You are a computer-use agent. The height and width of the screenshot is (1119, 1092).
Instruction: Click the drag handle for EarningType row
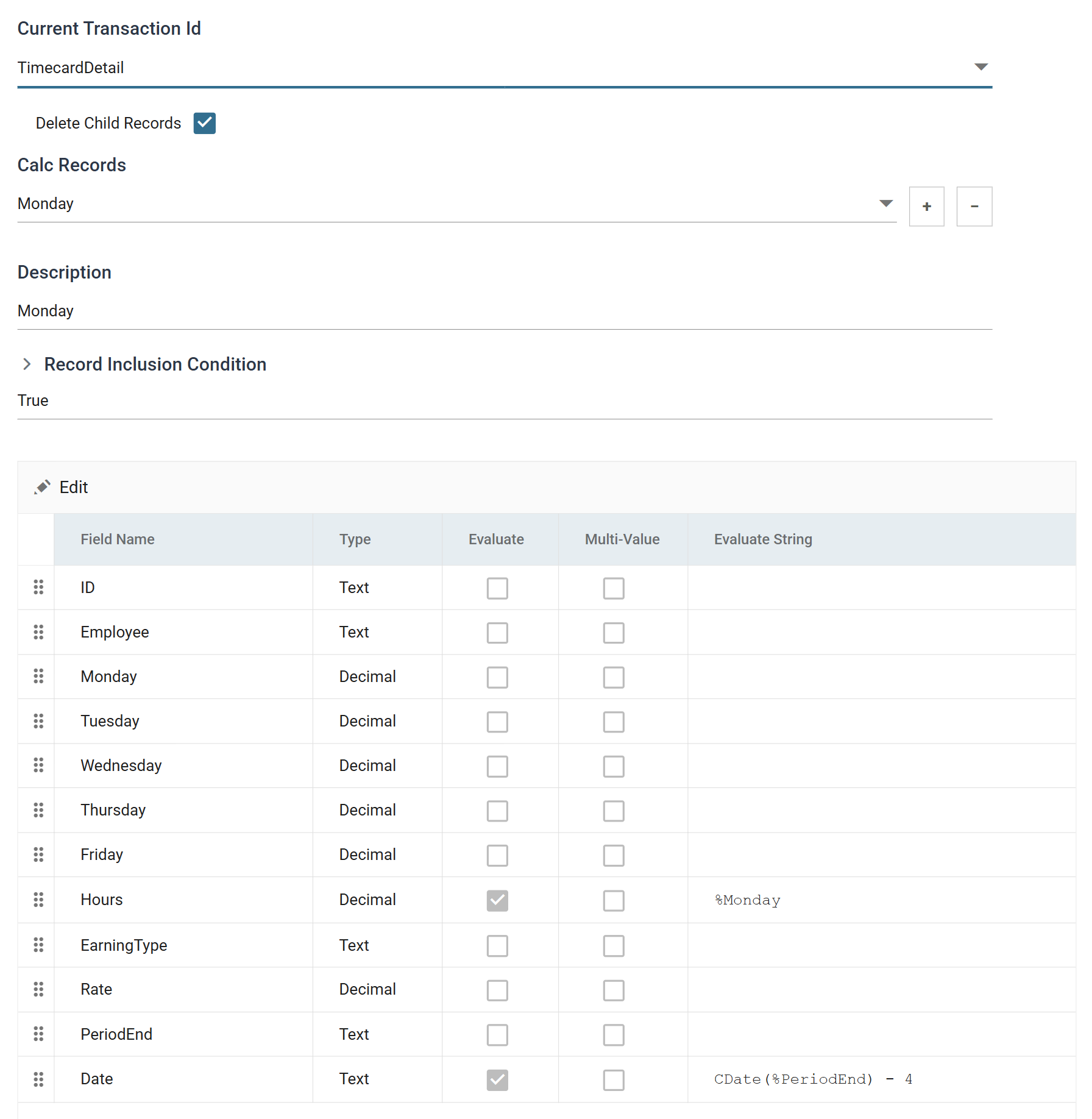click(38, 945)
